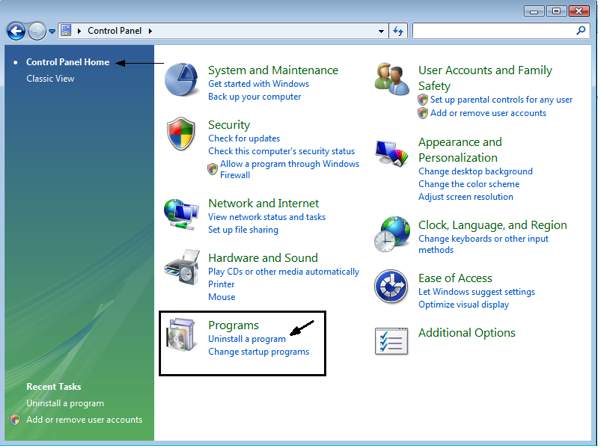Click the Appearance and Personalization icon
The width and height of the screenshot is (600, 448).
point(391,153)
